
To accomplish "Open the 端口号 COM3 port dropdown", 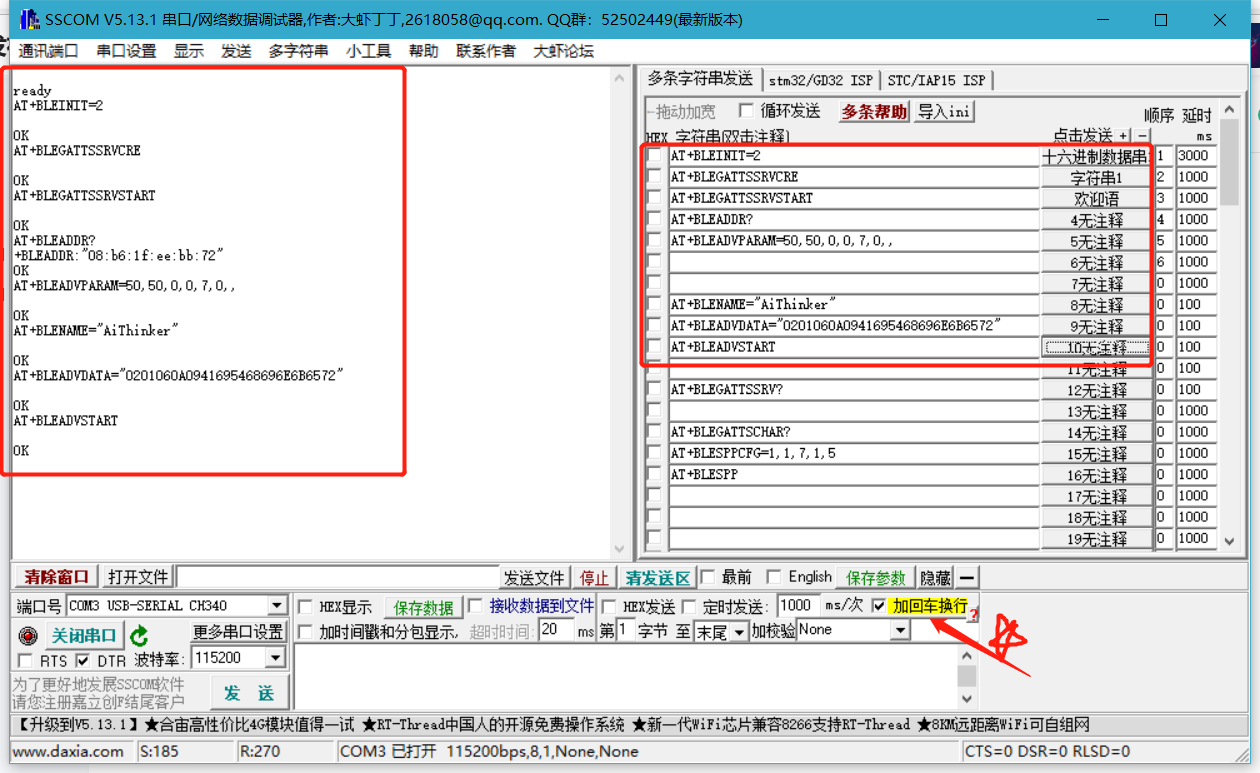I will pos(277,606).
